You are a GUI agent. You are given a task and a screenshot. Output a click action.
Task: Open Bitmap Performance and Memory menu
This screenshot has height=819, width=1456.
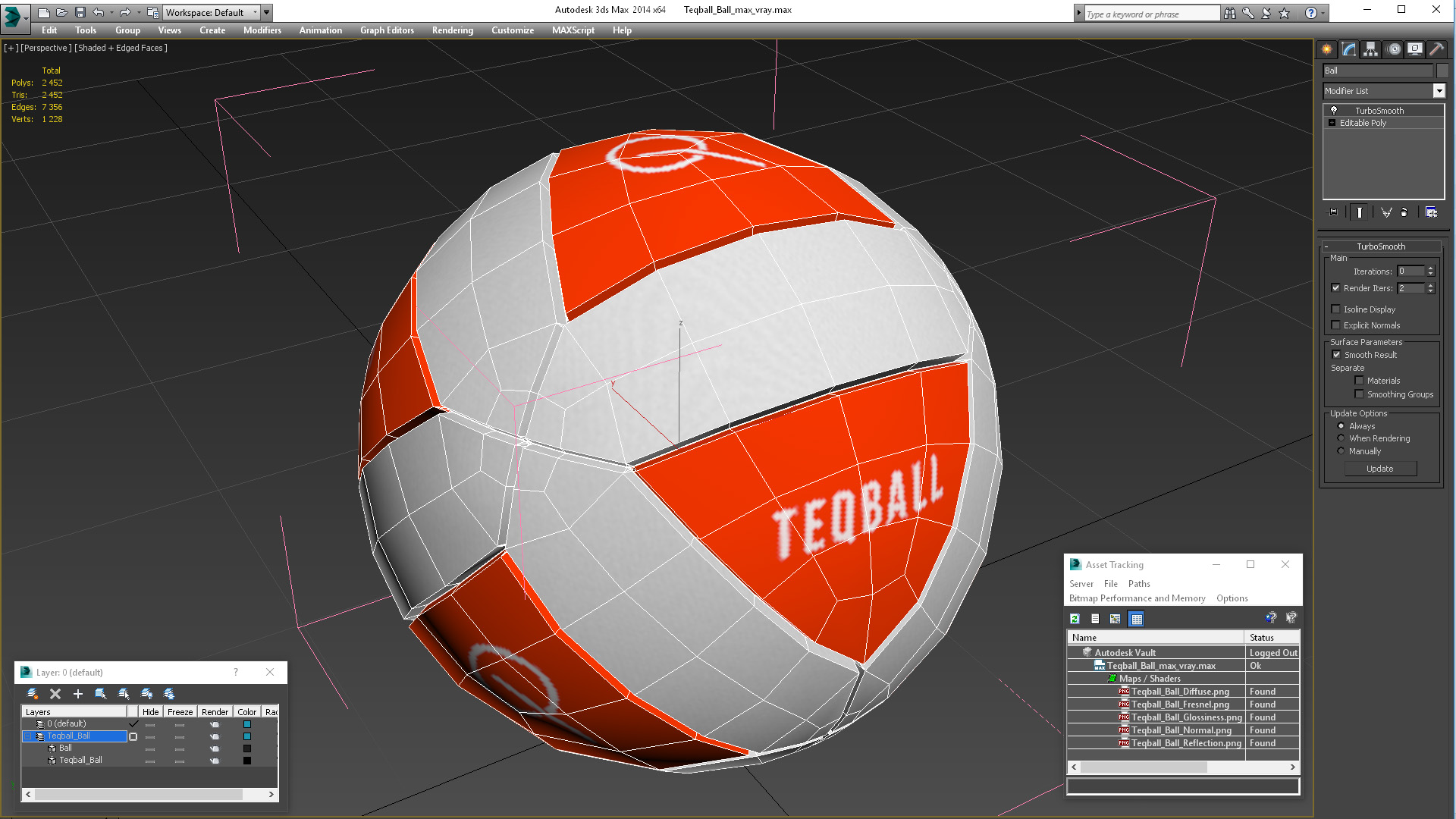(1137, 598)
